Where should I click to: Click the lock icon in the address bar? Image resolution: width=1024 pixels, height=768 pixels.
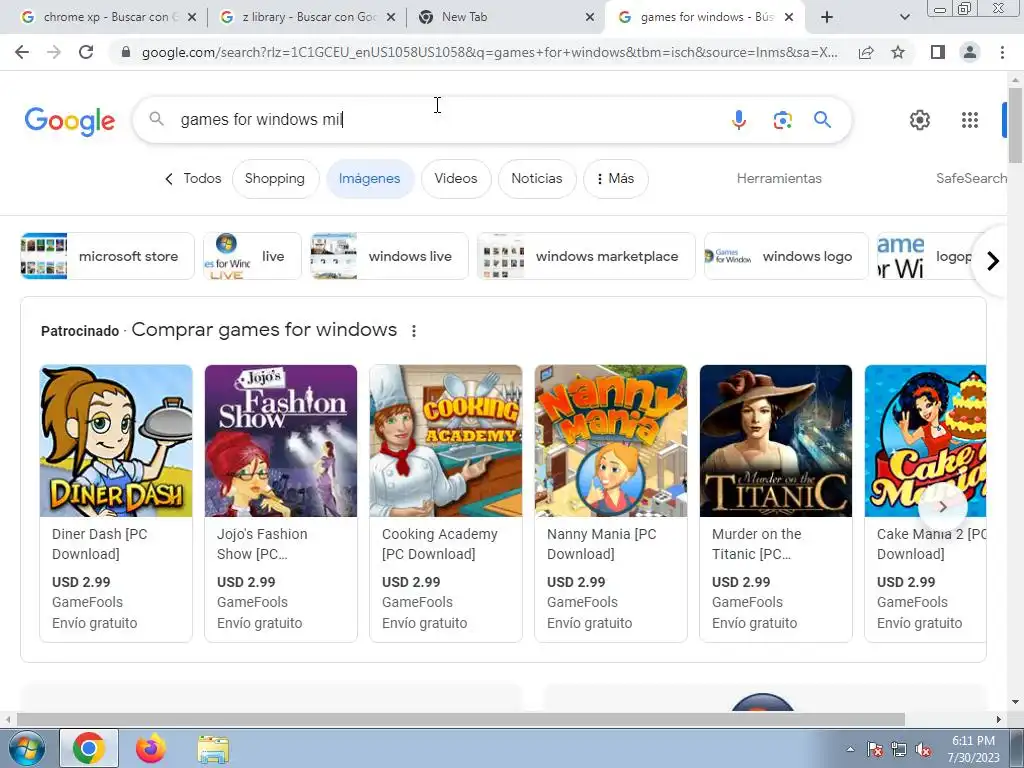(x=126, y=52)
